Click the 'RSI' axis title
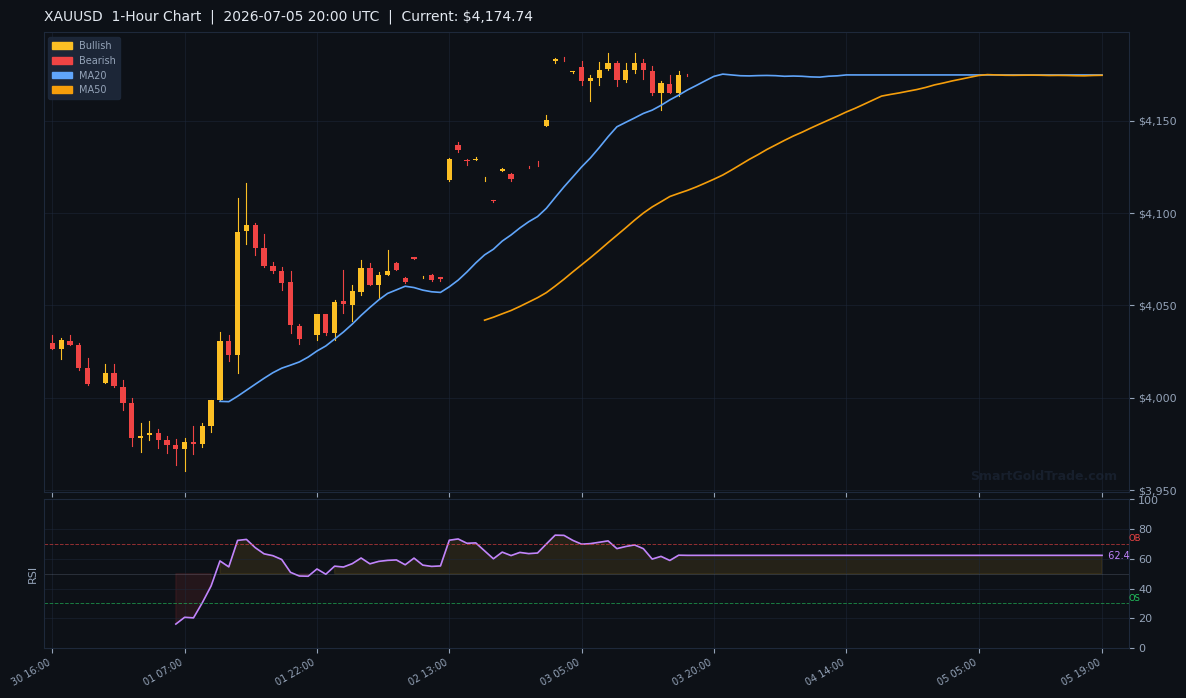Screen dimensions: 1186x698 [33, 575]
